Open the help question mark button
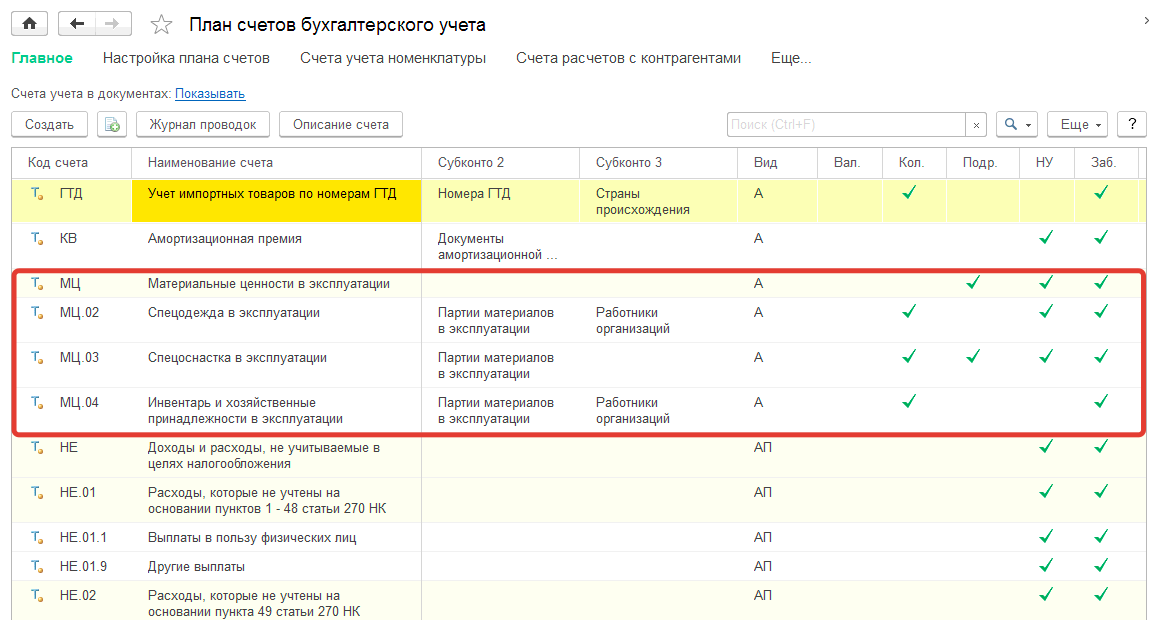 click(1131, 125)
